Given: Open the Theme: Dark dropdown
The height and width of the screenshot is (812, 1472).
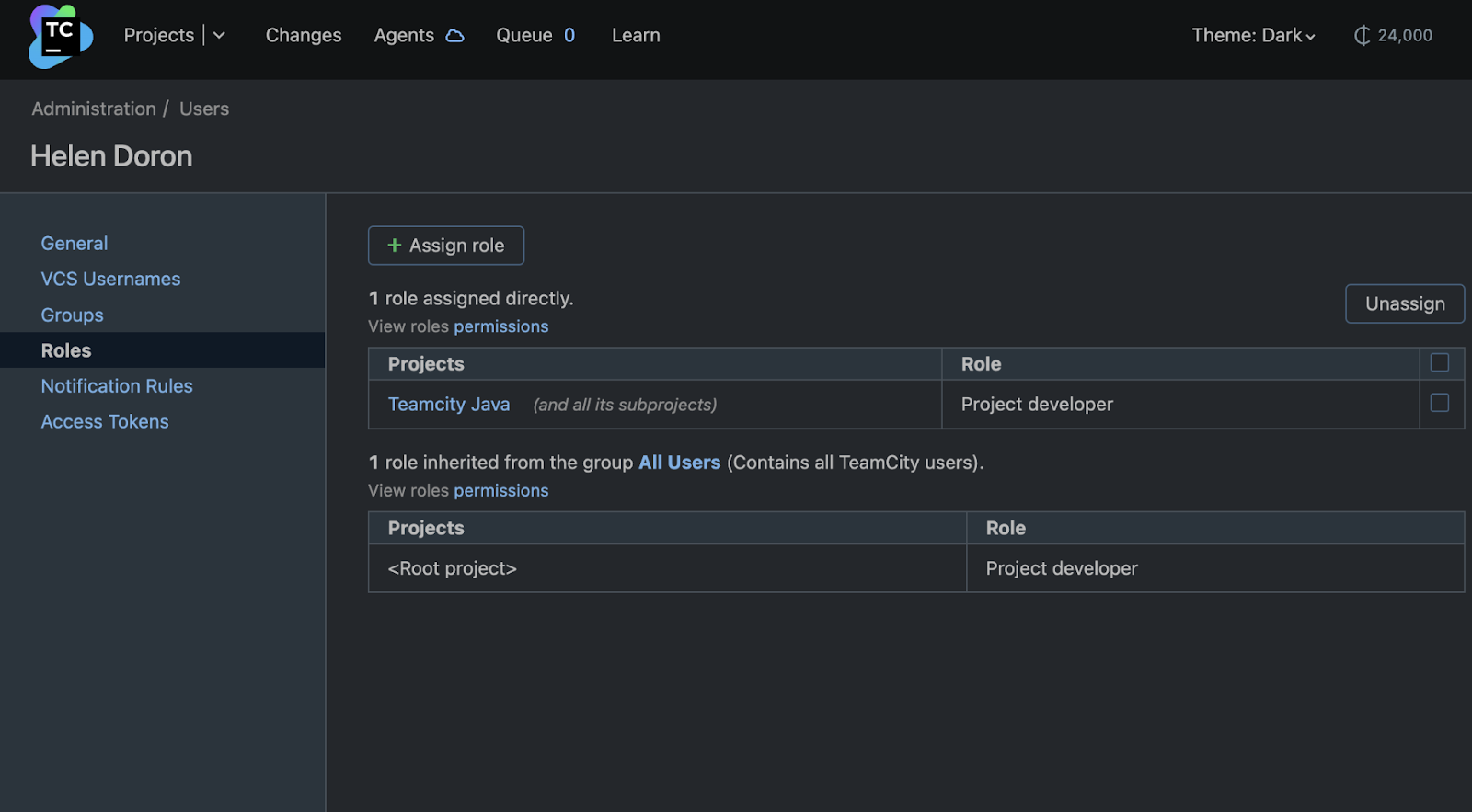Looking at the screenshot, I should (1253, 36).
